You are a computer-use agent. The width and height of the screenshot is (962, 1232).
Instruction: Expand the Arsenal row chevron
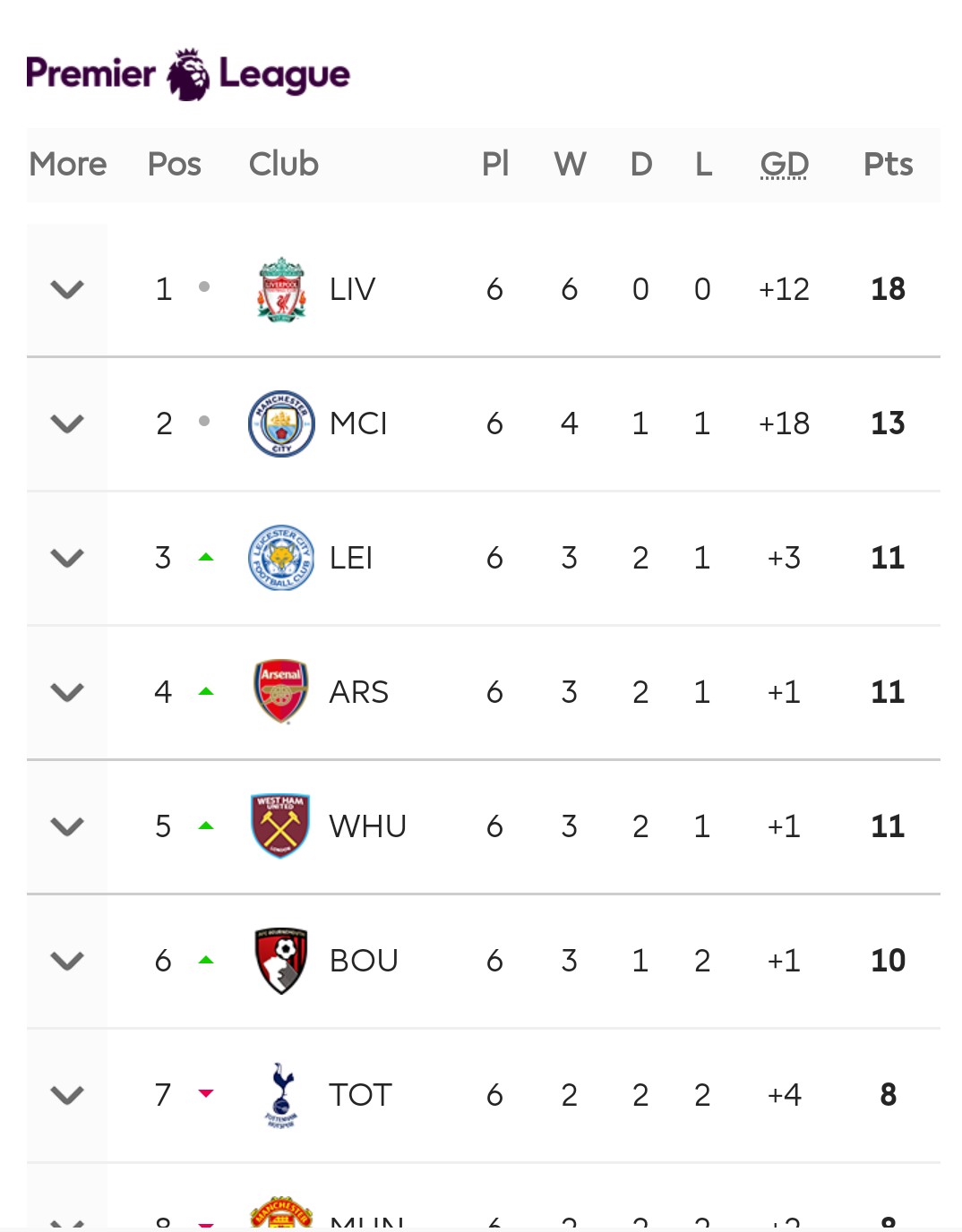tap(67, 692)
